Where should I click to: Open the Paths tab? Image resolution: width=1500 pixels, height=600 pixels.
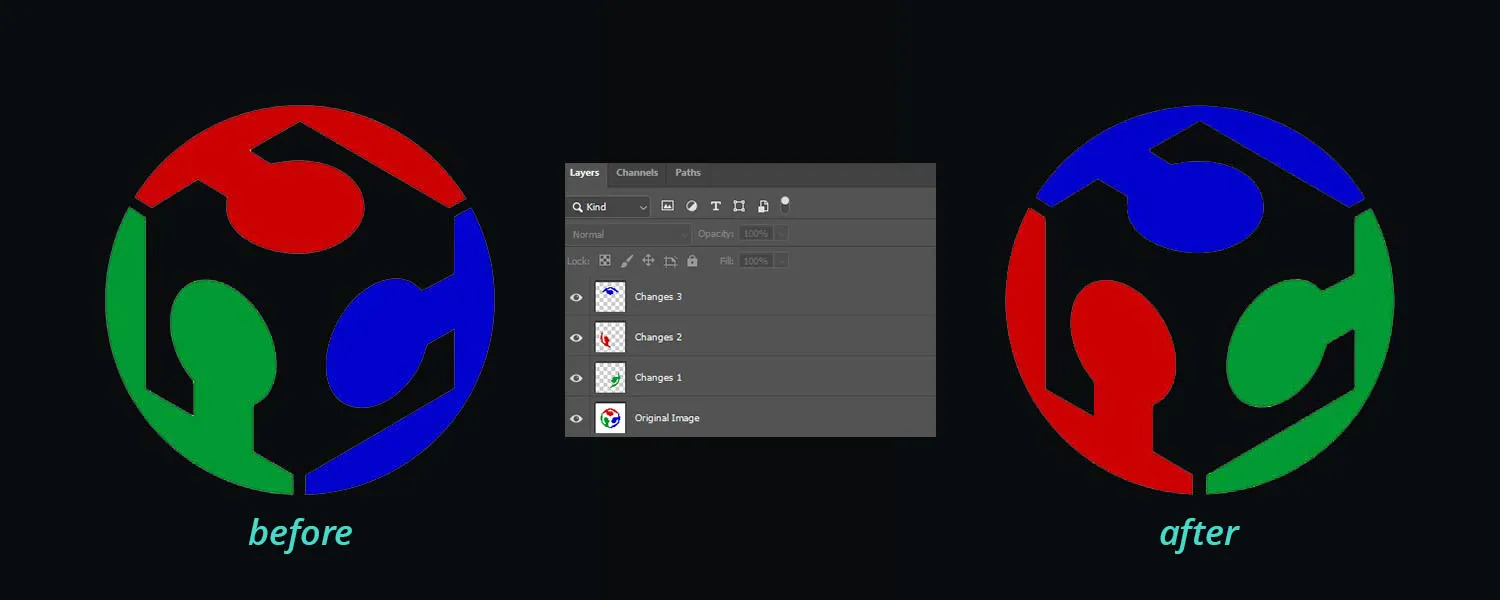click(687, 173)
